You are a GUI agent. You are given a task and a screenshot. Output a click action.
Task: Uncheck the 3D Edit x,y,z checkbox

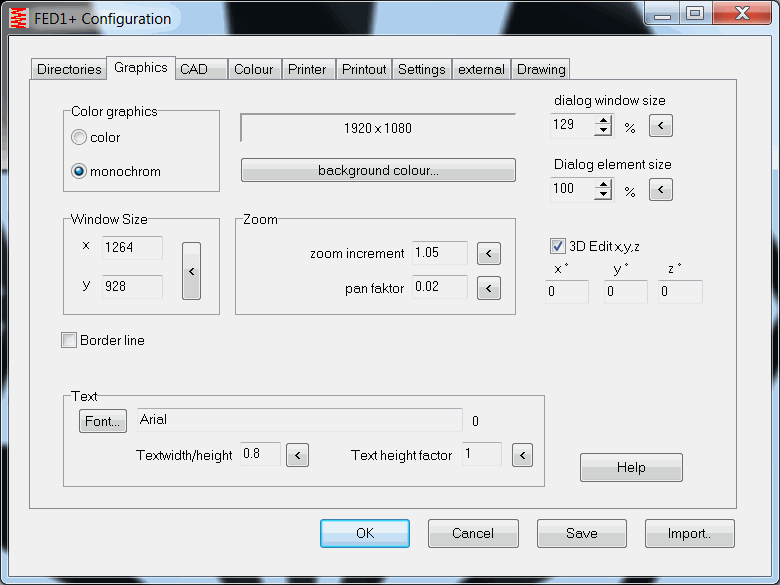click(558, 246)
